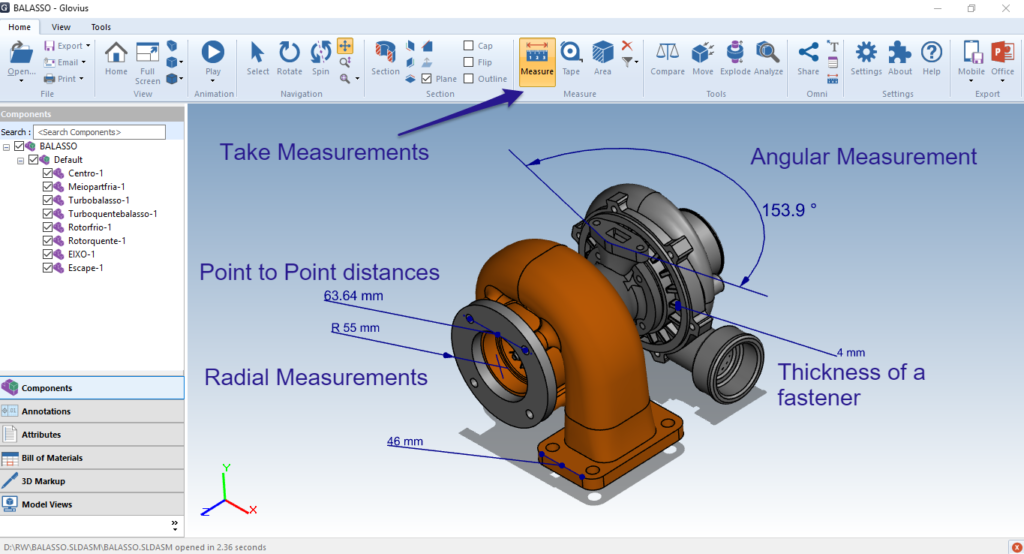Select the Tape measure tool
The height and width of the screenshot is (554, 1024).
coord(571,52)
